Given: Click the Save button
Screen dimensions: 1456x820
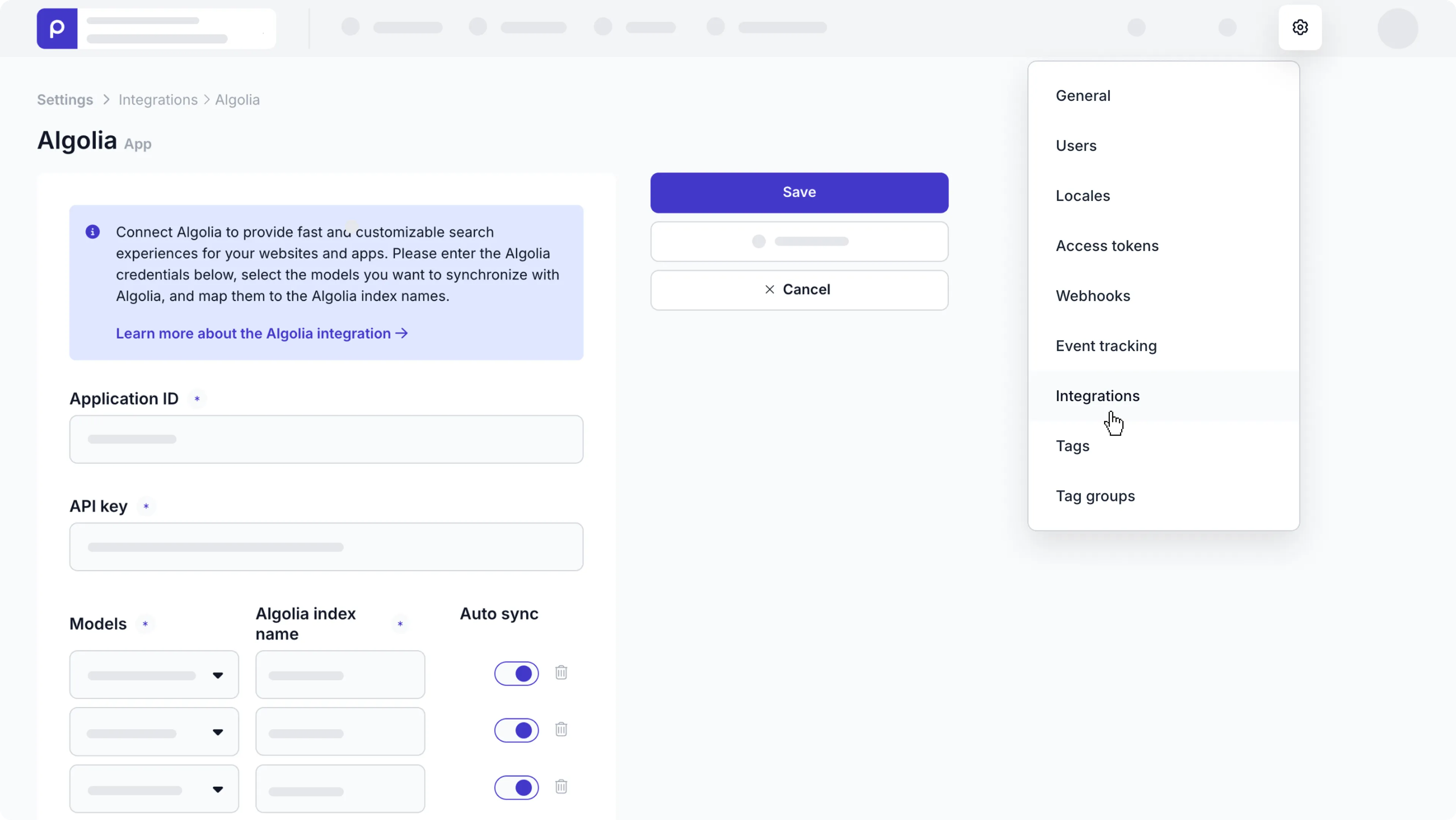Looking at the screenshot, I should [799, 192].
